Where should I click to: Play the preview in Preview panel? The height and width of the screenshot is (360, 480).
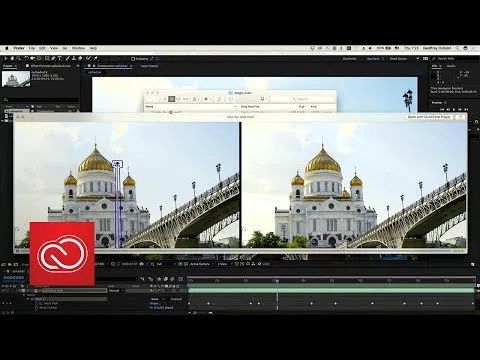(x=454, y=109)
